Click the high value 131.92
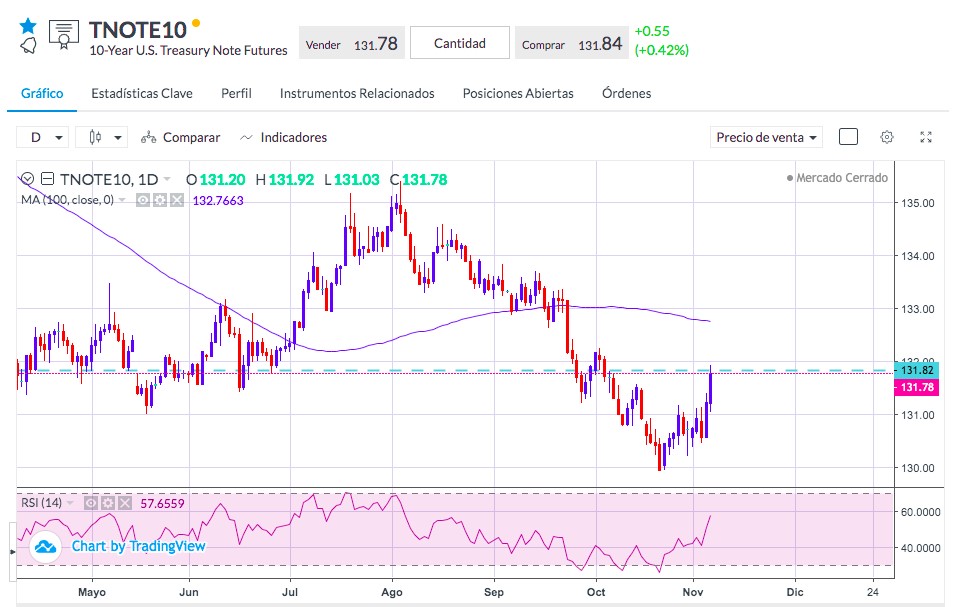957x607 pixels. pyautogui.click(x=291, y=179)
